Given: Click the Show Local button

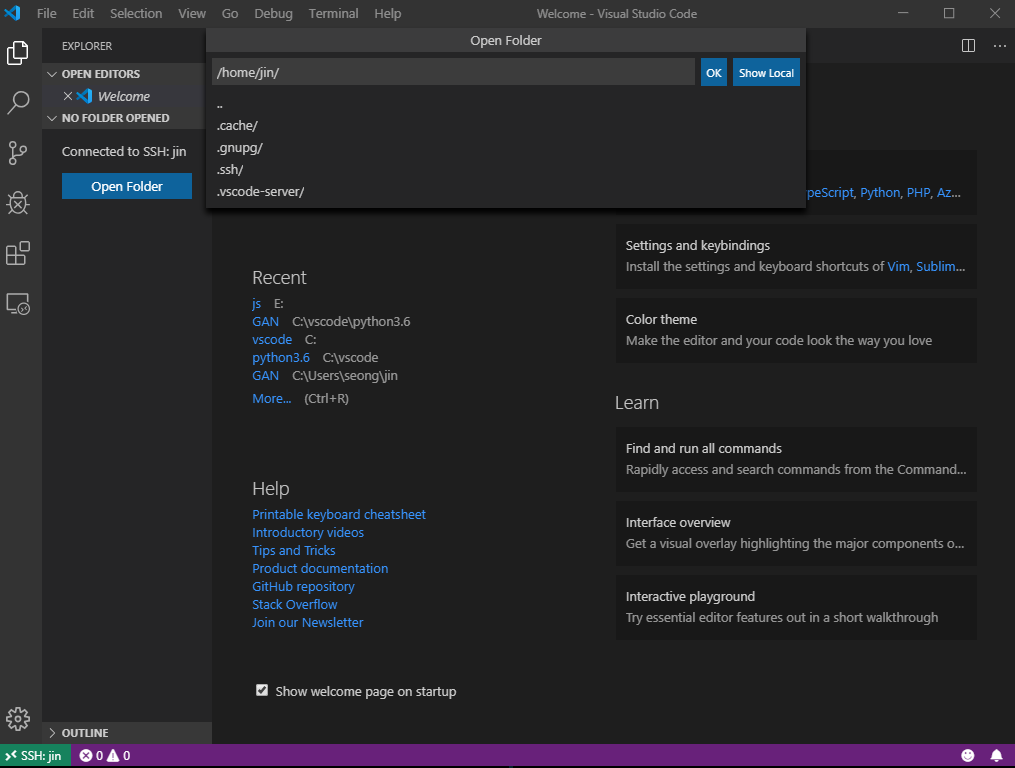Looking at the screenshot, I should coord(766,73).
